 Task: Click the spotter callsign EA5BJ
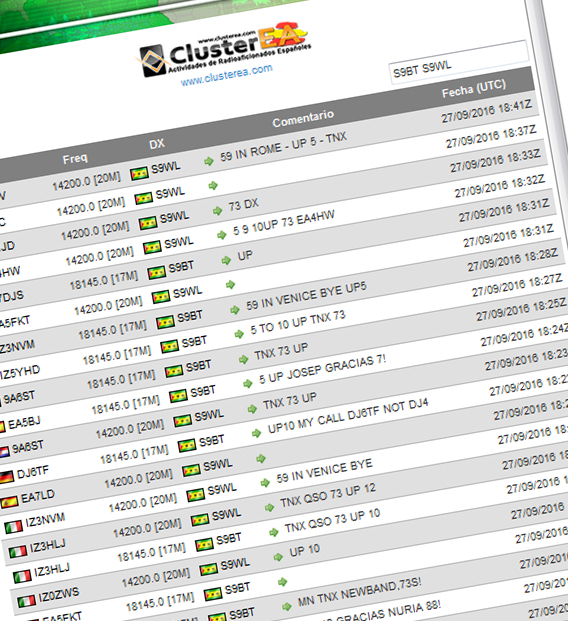click(x=24, y=423)
